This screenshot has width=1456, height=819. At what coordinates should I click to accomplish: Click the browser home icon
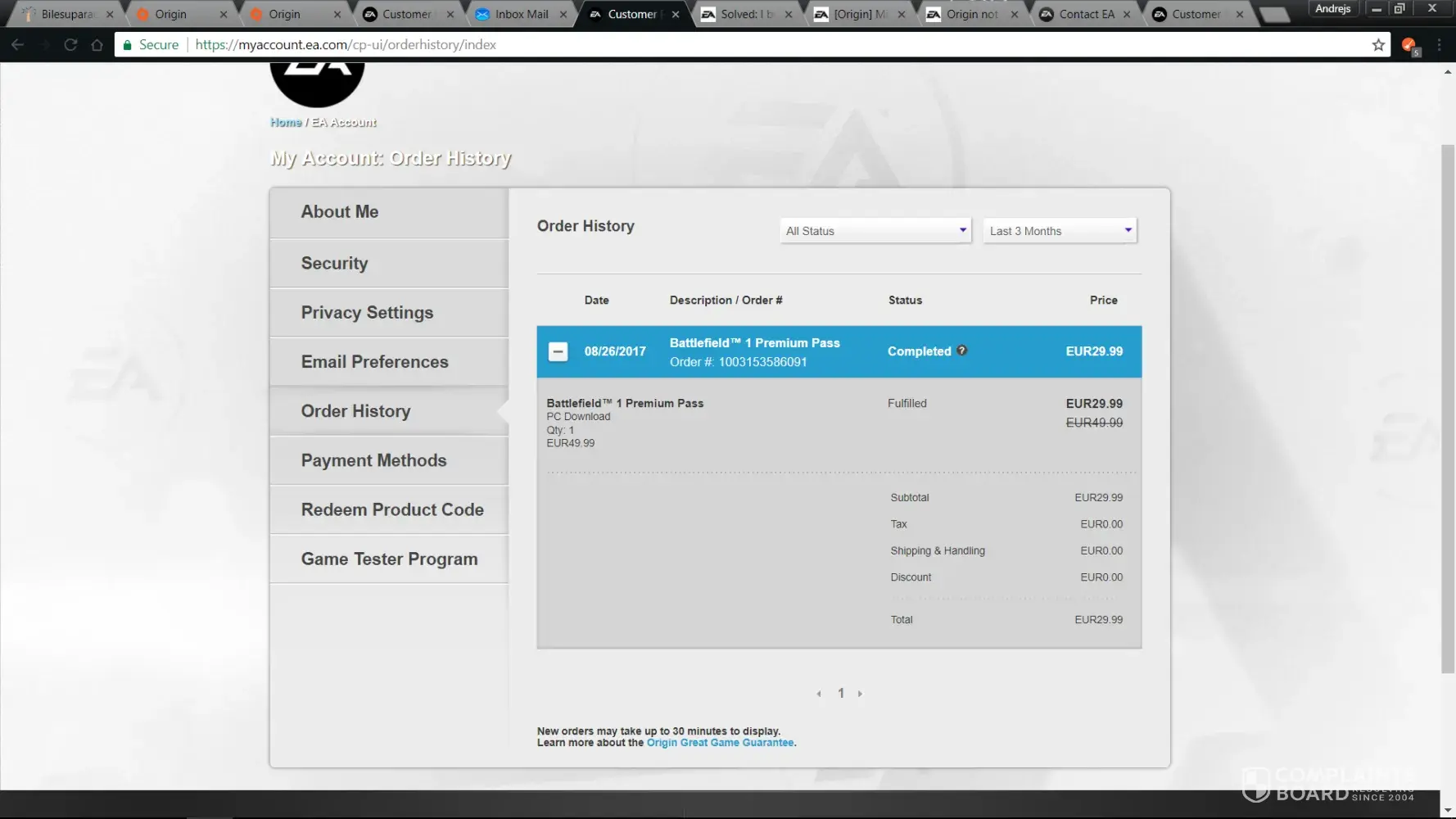click(97, 45)
